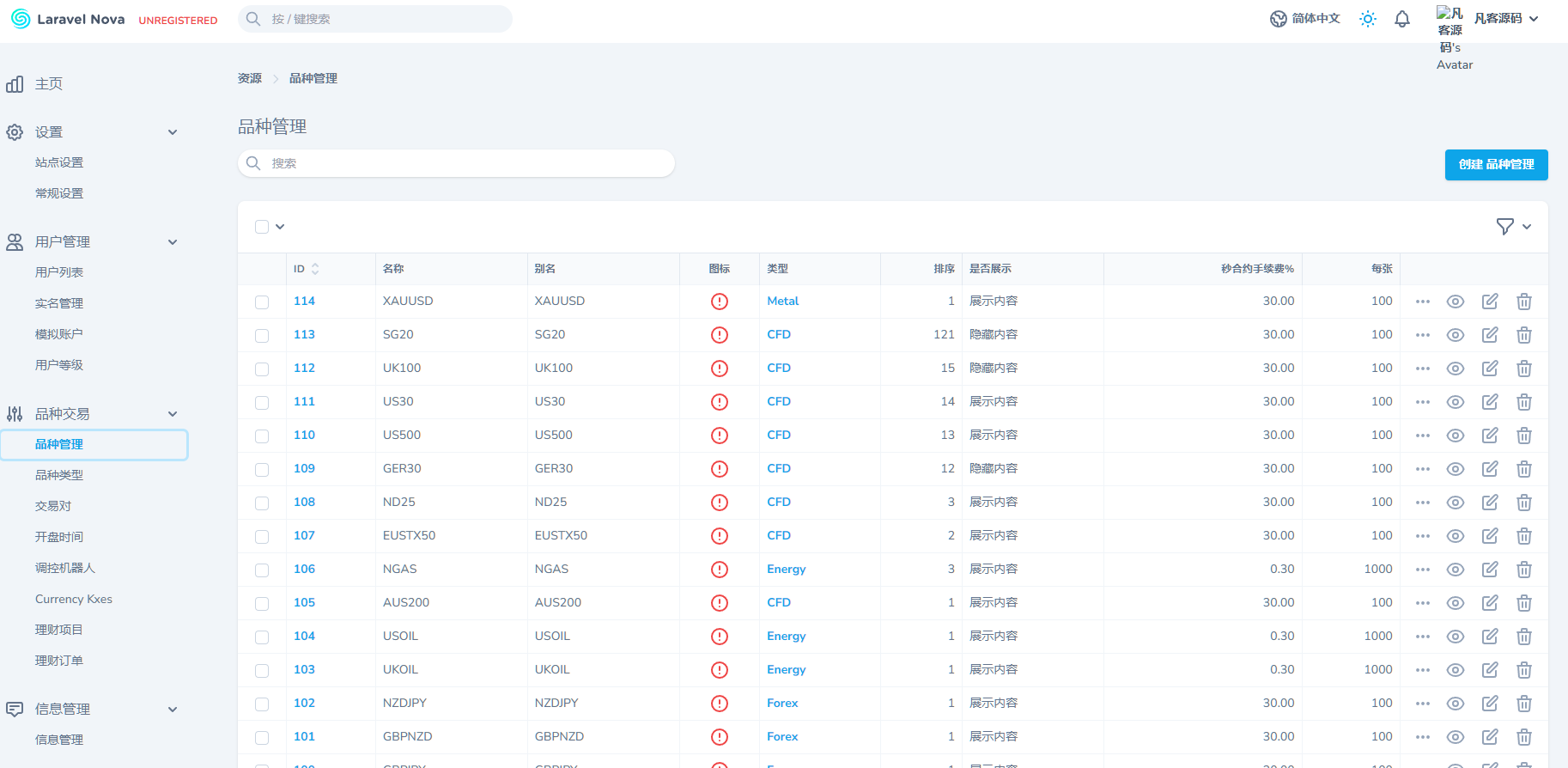Toggle the light/dark theme sun icon
1568x768 pixels.
tap(1367, 19)
